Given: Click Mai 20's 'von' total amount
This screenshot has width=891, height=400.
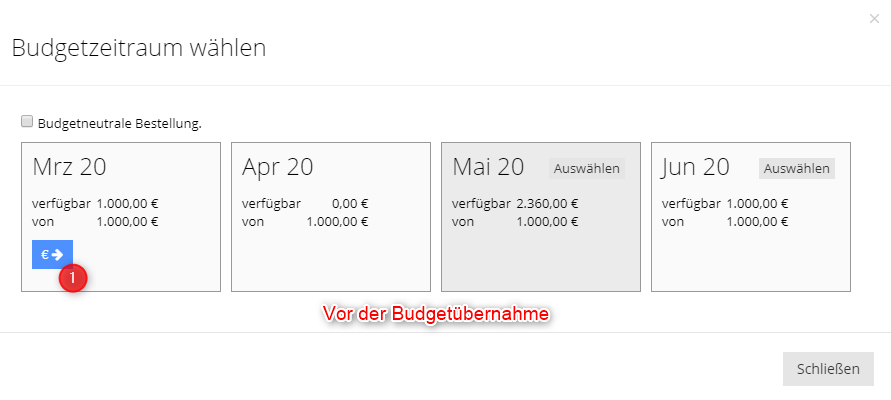Looking at the screenshot, I should coord(547,221).
